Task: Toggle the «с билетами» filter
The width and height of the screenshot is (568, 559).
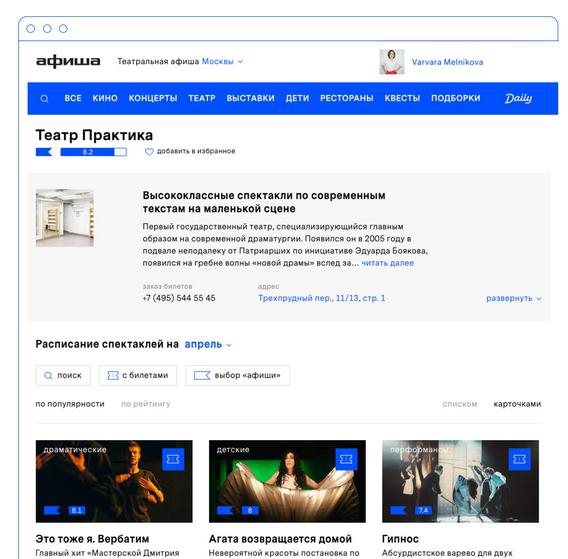Action: 138,375
